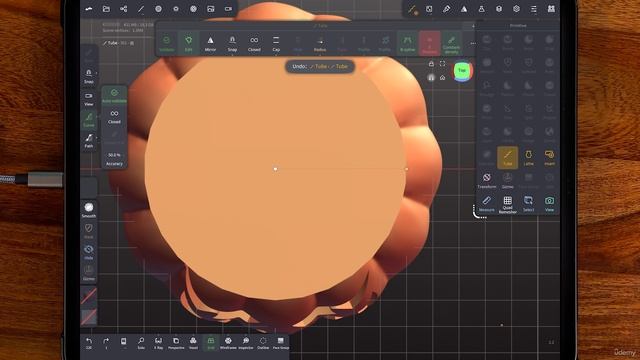The image size is (640, 360).
Task: Tap the Undo arrow
Action: pos(89,343)
